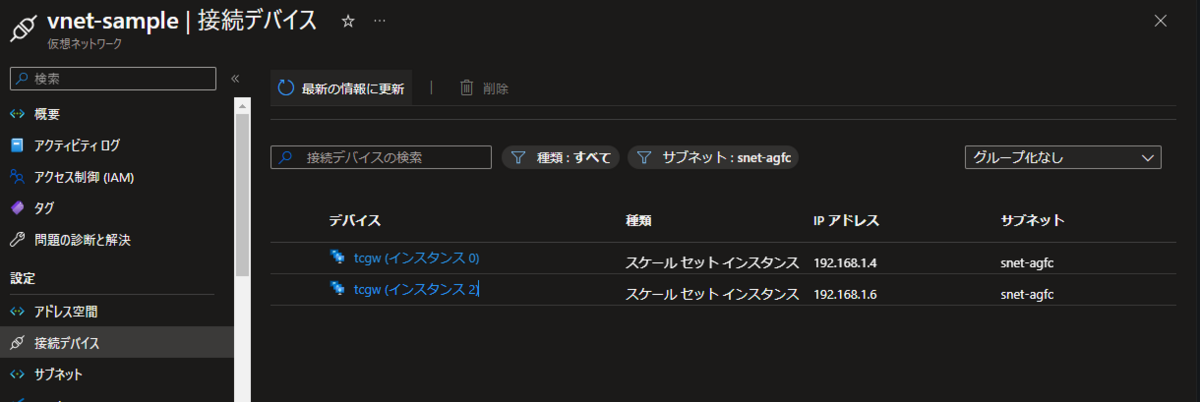This screenshot has height=402, width=1200.
Task: Select the 192.168.1.6 IP cell
Action: pyautogui.click(x=846, y=294)
